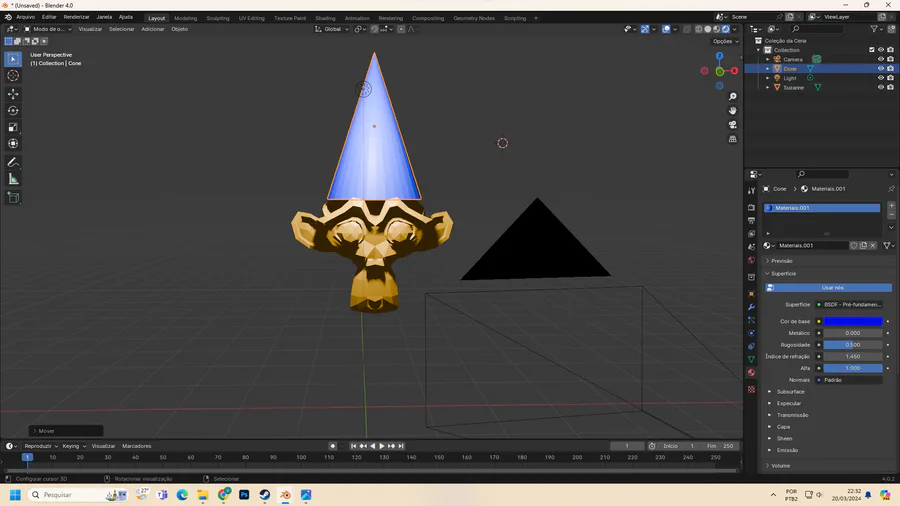Open the Opções button in viewport
Screen dimensions: 900x506
(725, 41)
